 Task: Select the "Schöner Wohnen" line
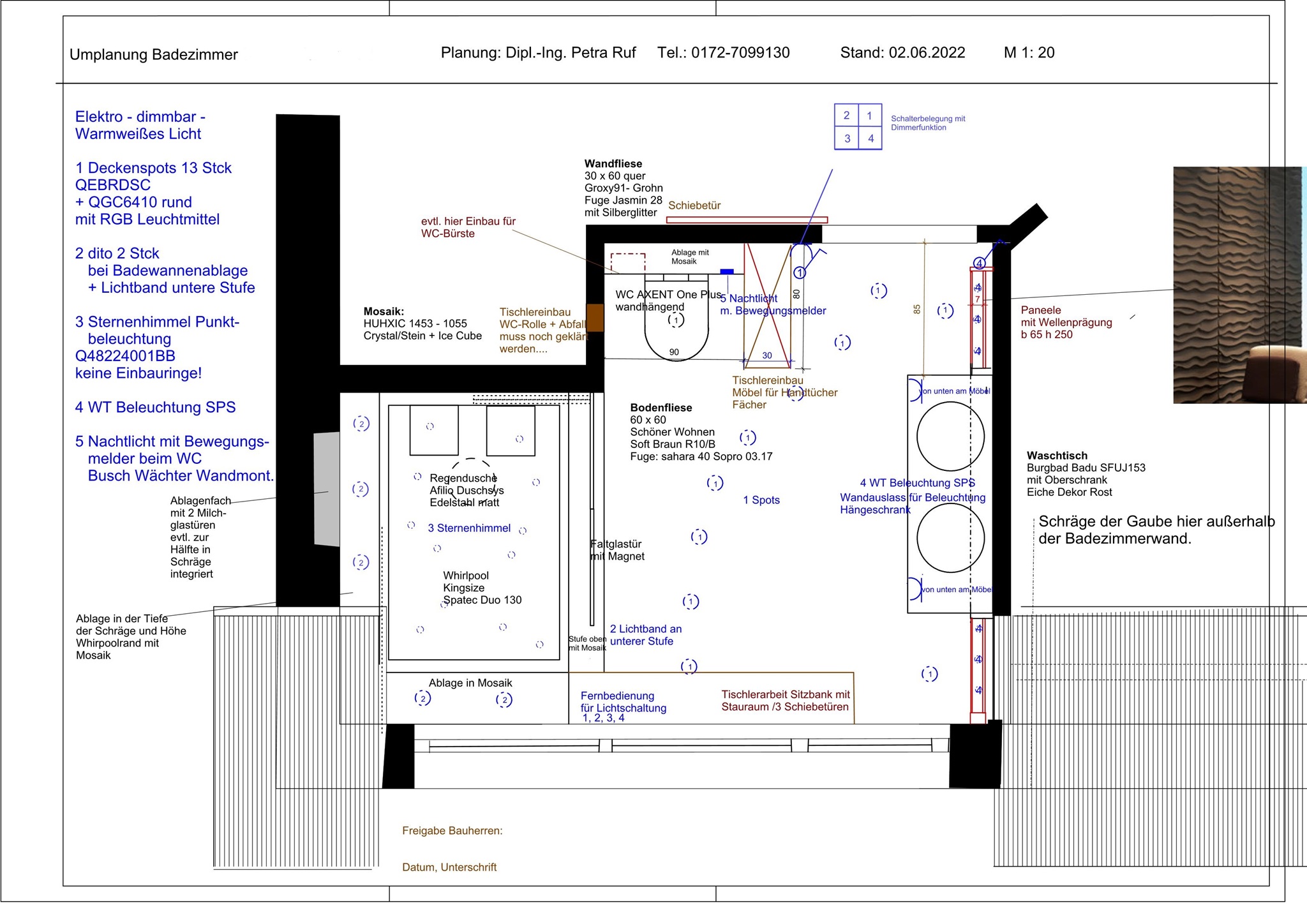pyautogui.click(x=672, y=432)
